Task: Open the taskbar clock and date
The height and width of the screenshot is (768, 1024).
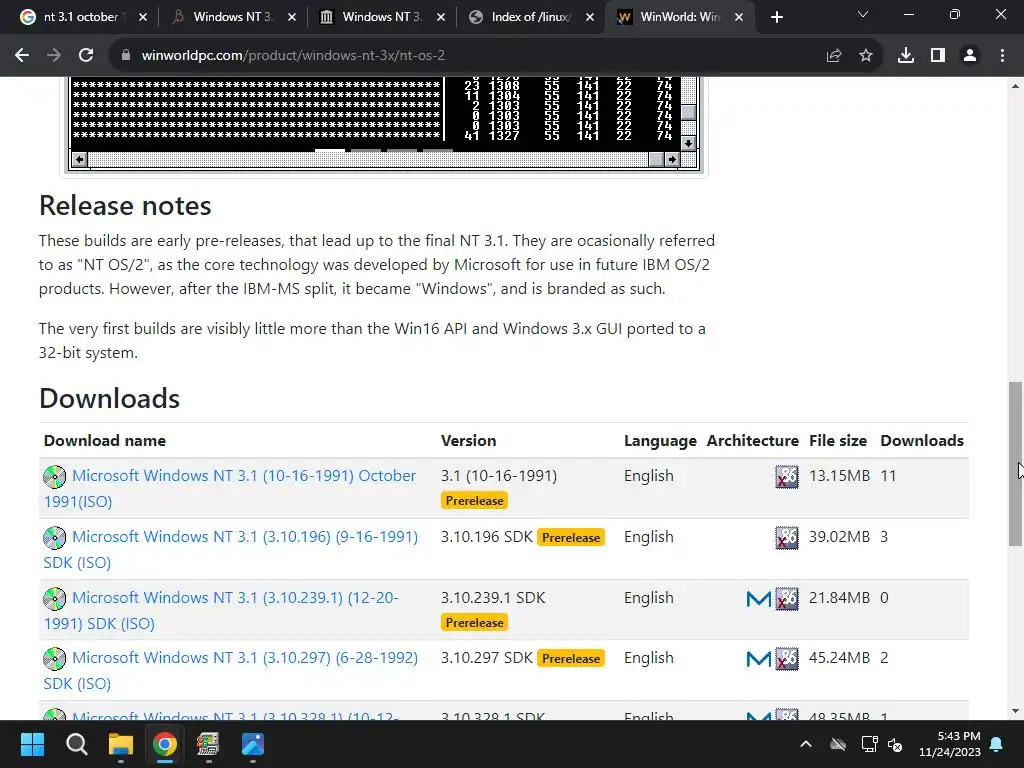Action: (950, 744)
